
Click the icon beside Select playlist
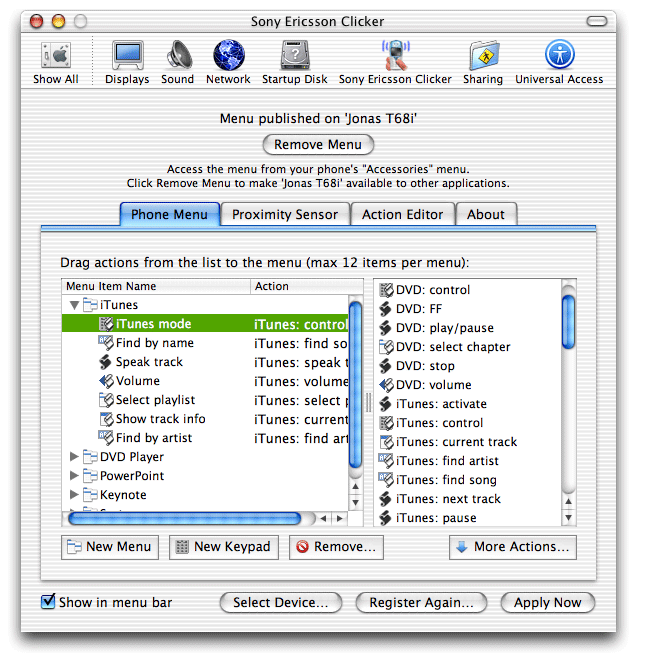106,400
